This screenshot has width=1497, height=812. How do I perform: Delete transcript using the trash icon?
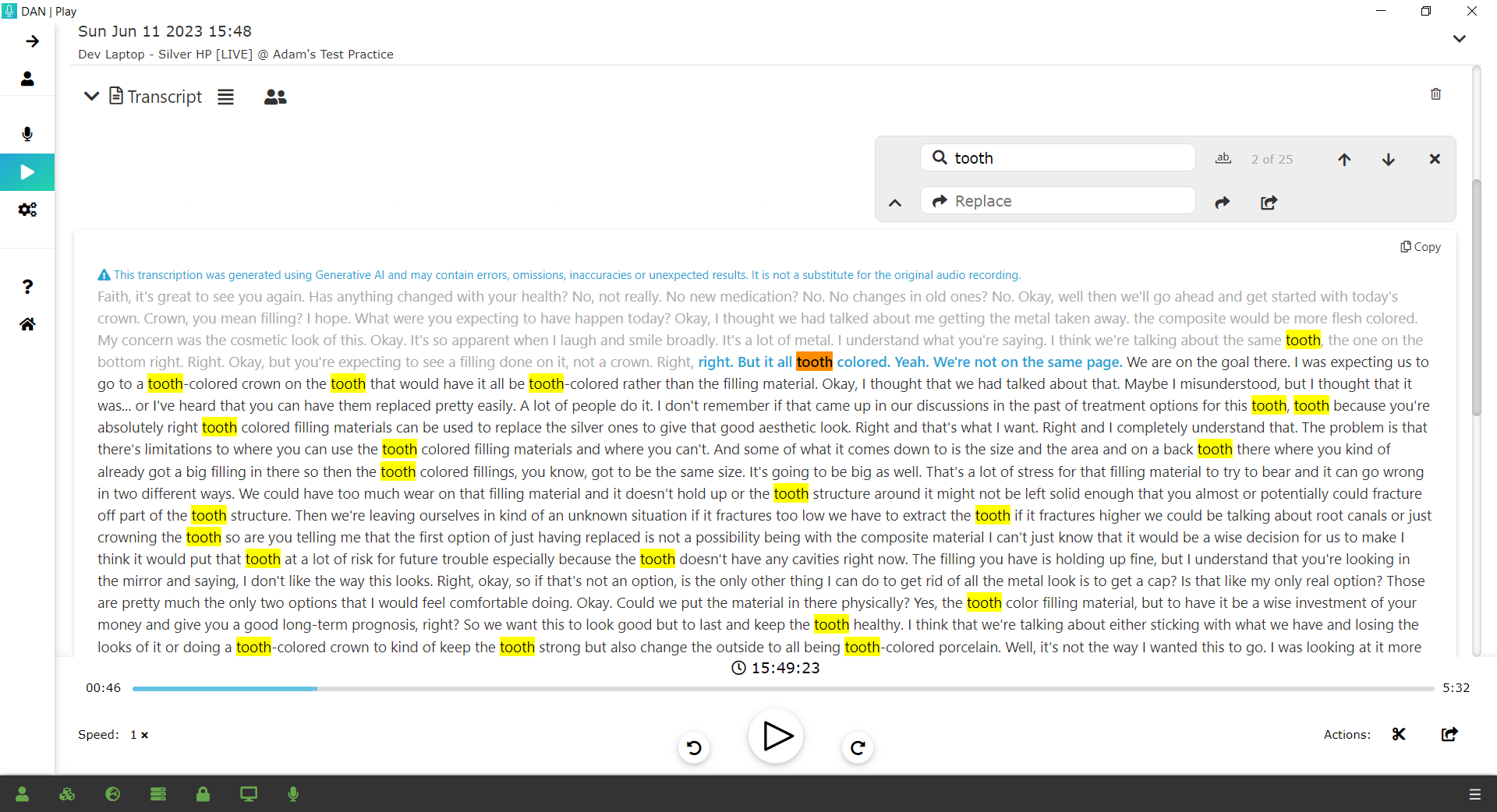[1435, 94]
